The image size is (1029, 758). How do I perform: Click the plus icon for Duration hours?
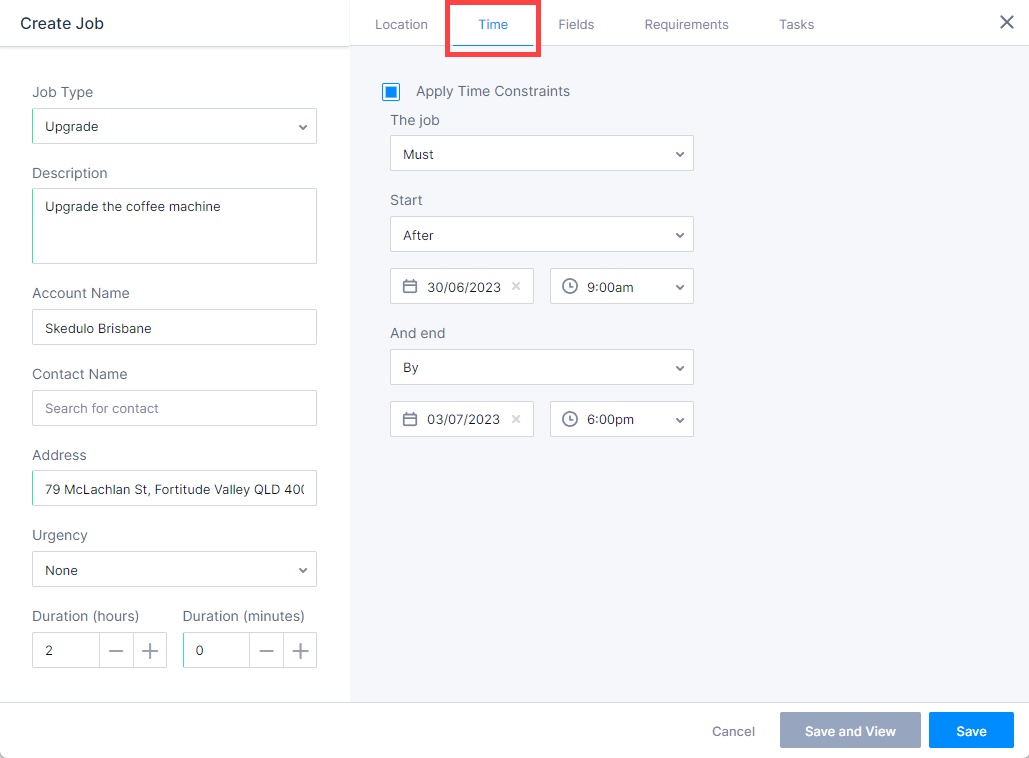click(149, 650)
